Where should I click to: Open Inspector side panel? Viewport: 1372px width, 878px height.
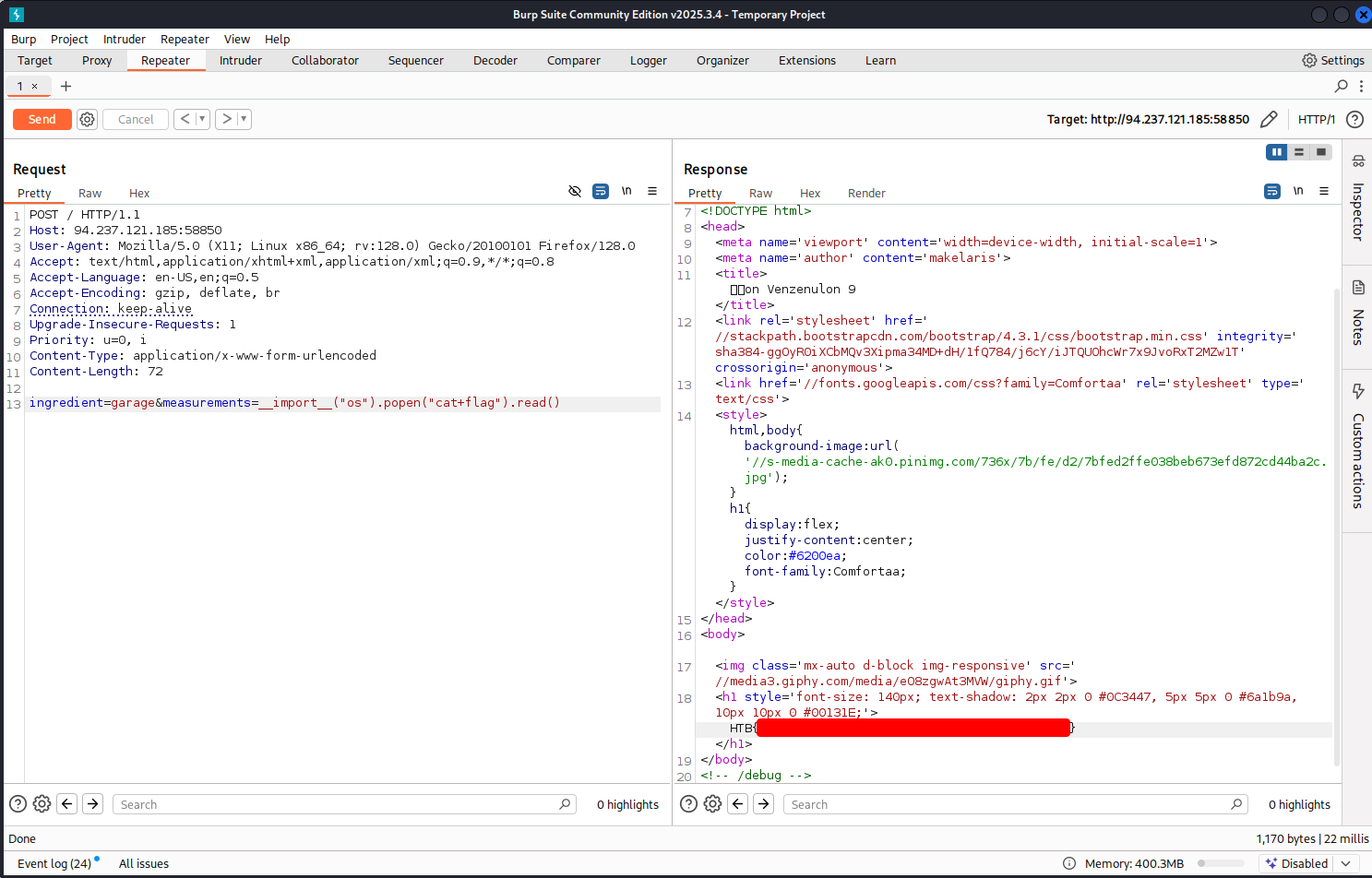point(1357,197)
